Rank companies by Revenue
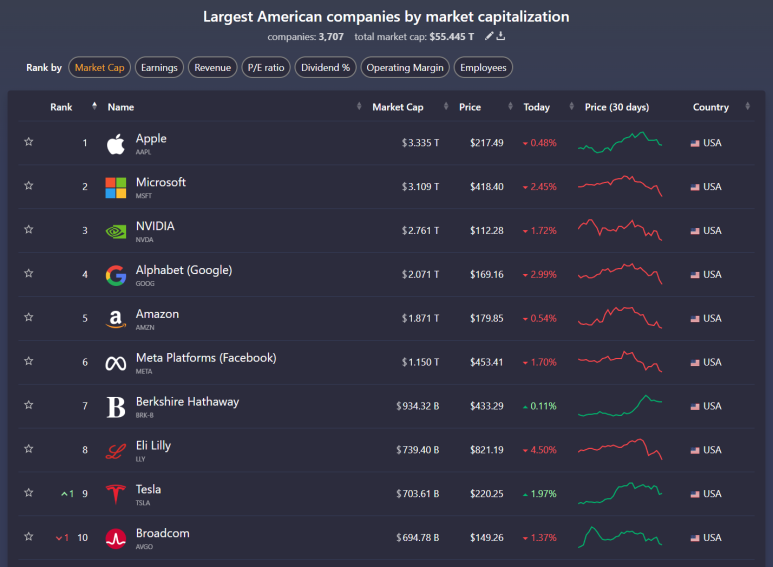The width and height of the screenshot is (773, 567). point(212,68)
